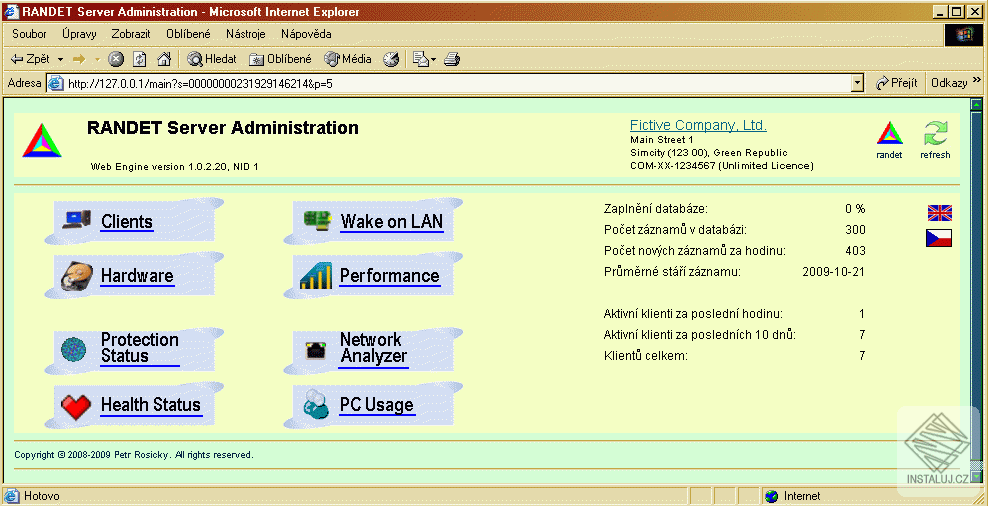This screenshot has height=506, width=988.
Task: Go forward with the Forward arrow
Action: point(79,59)
